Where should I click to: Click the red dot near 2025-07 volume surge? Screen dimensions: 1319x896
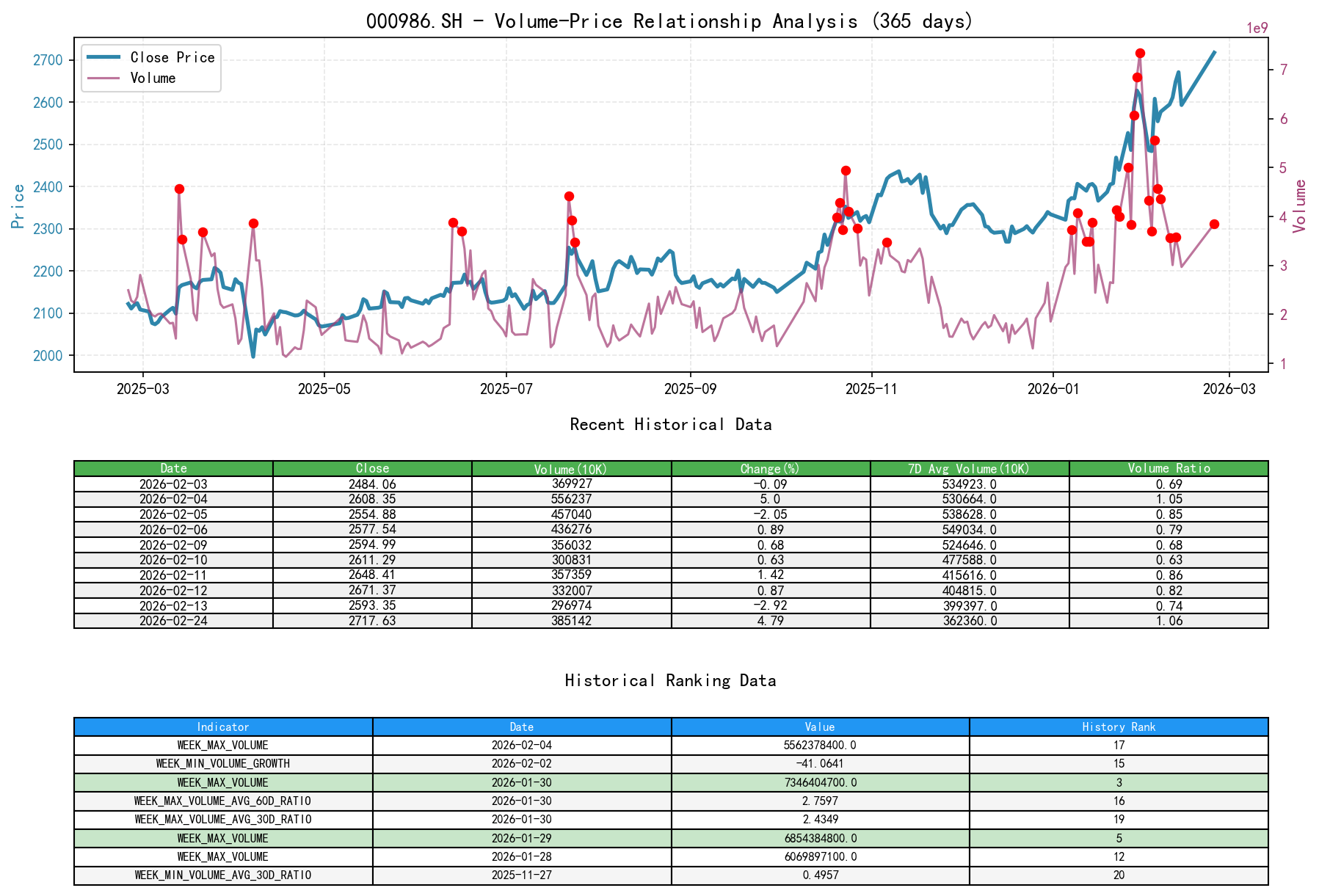tap(568, 195)
